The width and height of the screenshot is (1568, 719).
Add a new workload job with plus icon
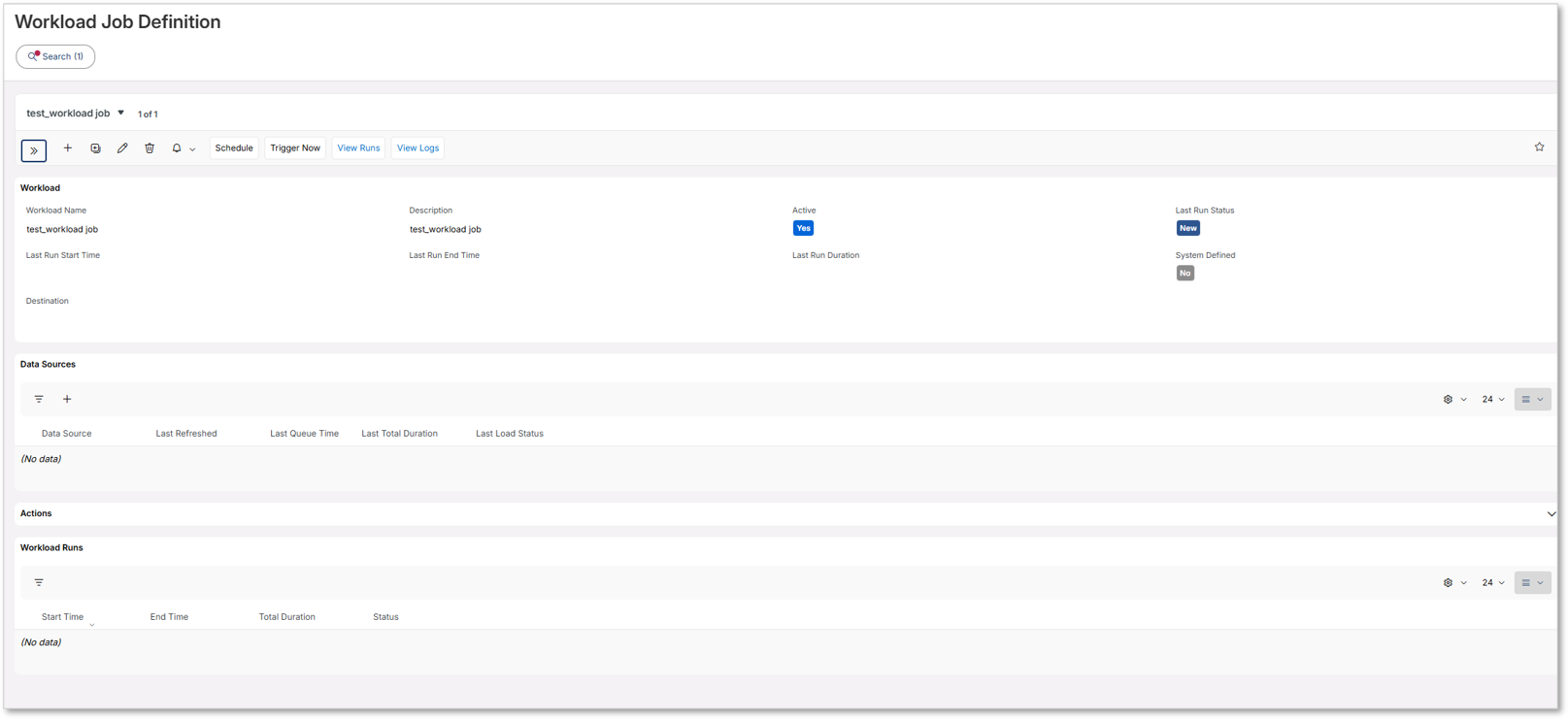click(x=68, y=148)
